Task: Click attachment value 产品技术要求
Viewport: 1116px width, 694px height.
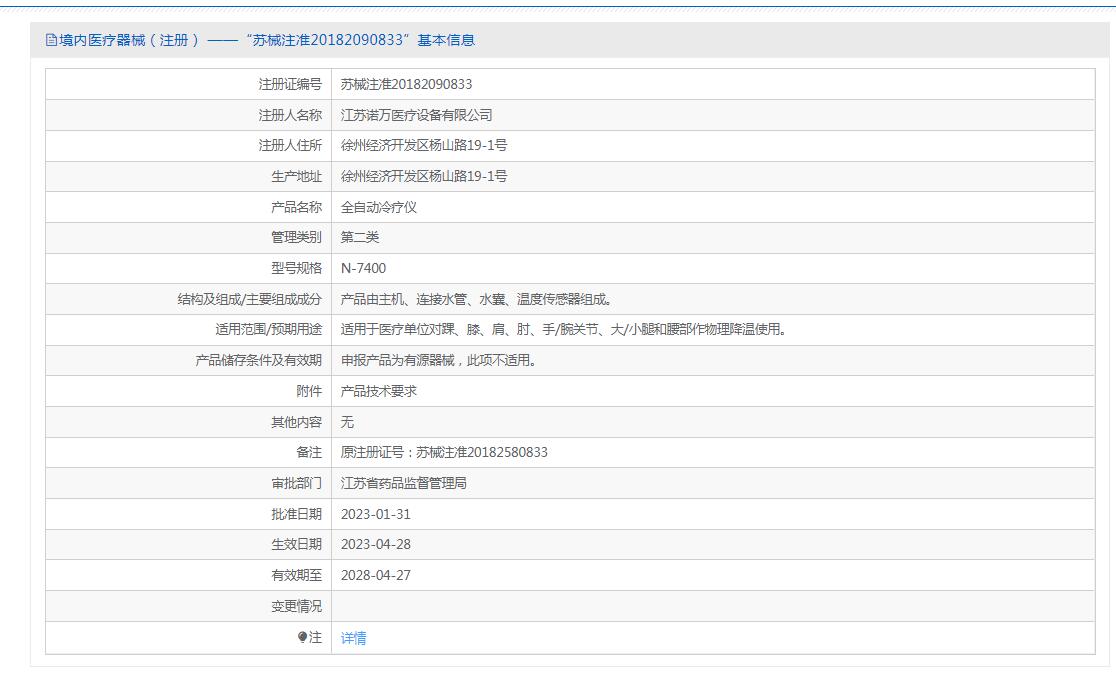Action: [379, 391]
